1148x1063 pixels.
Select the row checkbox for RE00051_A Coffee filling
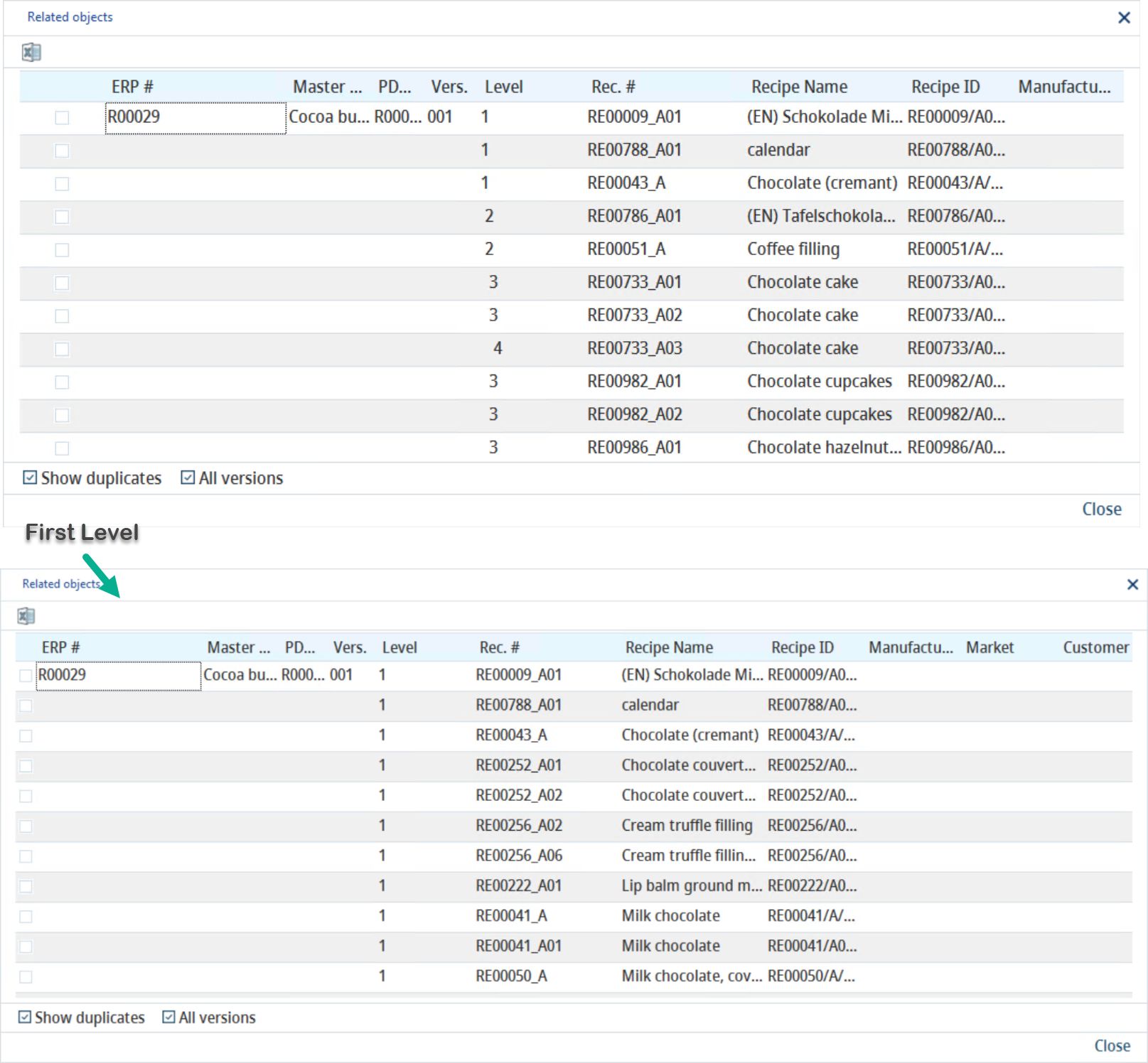(62, 250)
